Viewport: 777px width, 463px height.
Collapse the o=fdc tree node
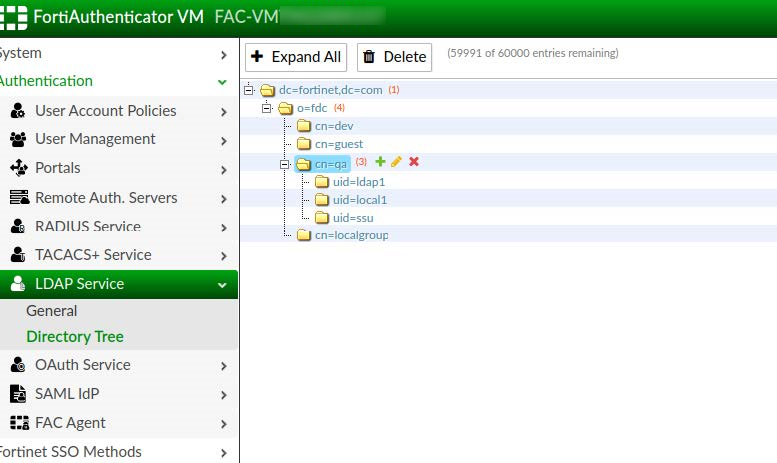click(267, 108)
